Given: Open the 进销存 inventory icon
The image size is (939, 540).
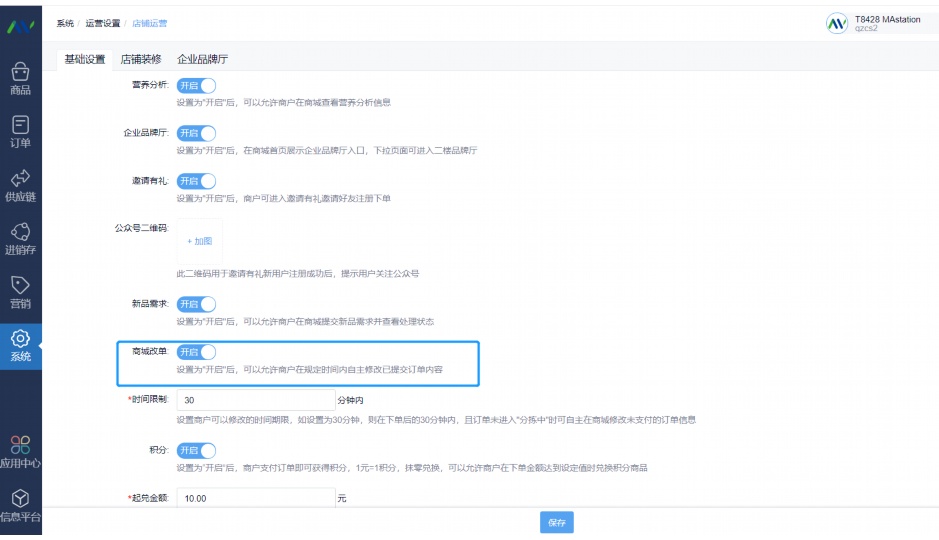Looking at the screenshot, I should (20, 232).
